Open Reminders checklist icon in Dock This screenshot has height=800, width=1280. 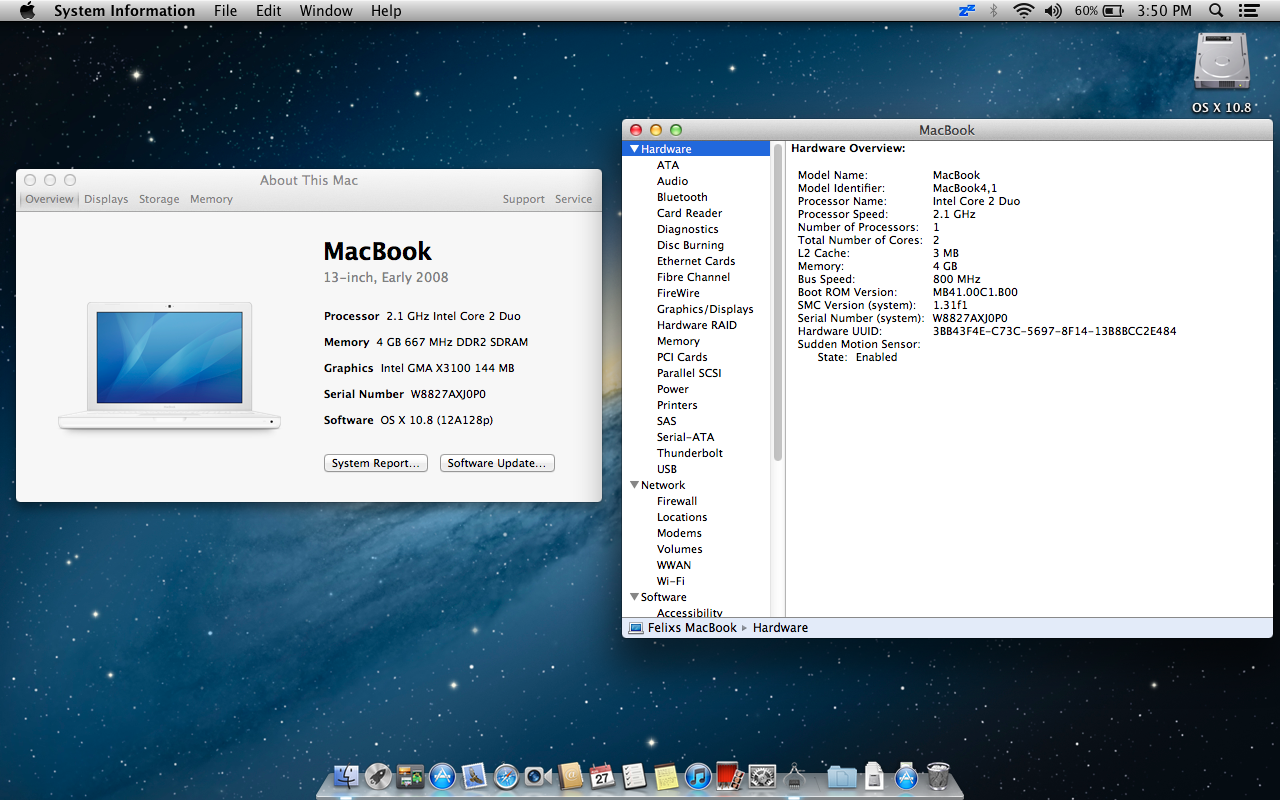(634, 776)
